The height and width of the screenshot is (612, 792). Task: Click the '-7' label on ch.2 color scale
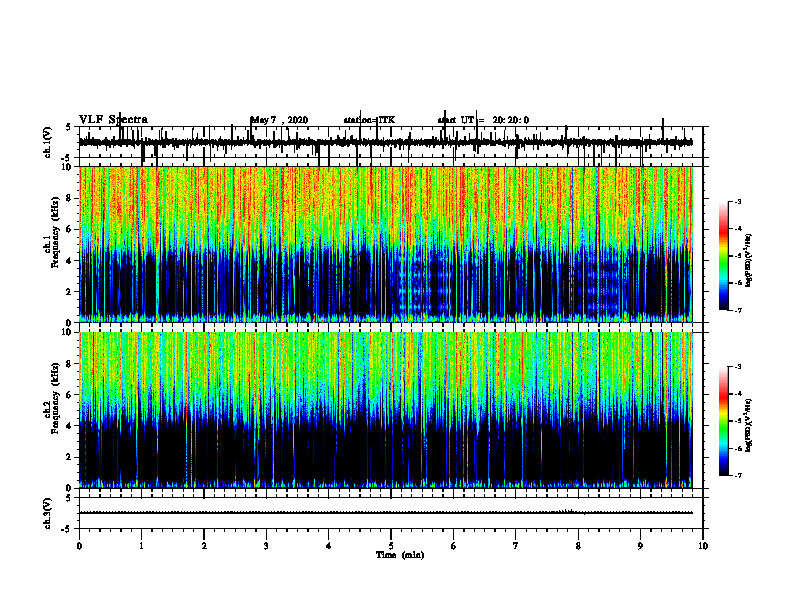(x=738, y=475)
